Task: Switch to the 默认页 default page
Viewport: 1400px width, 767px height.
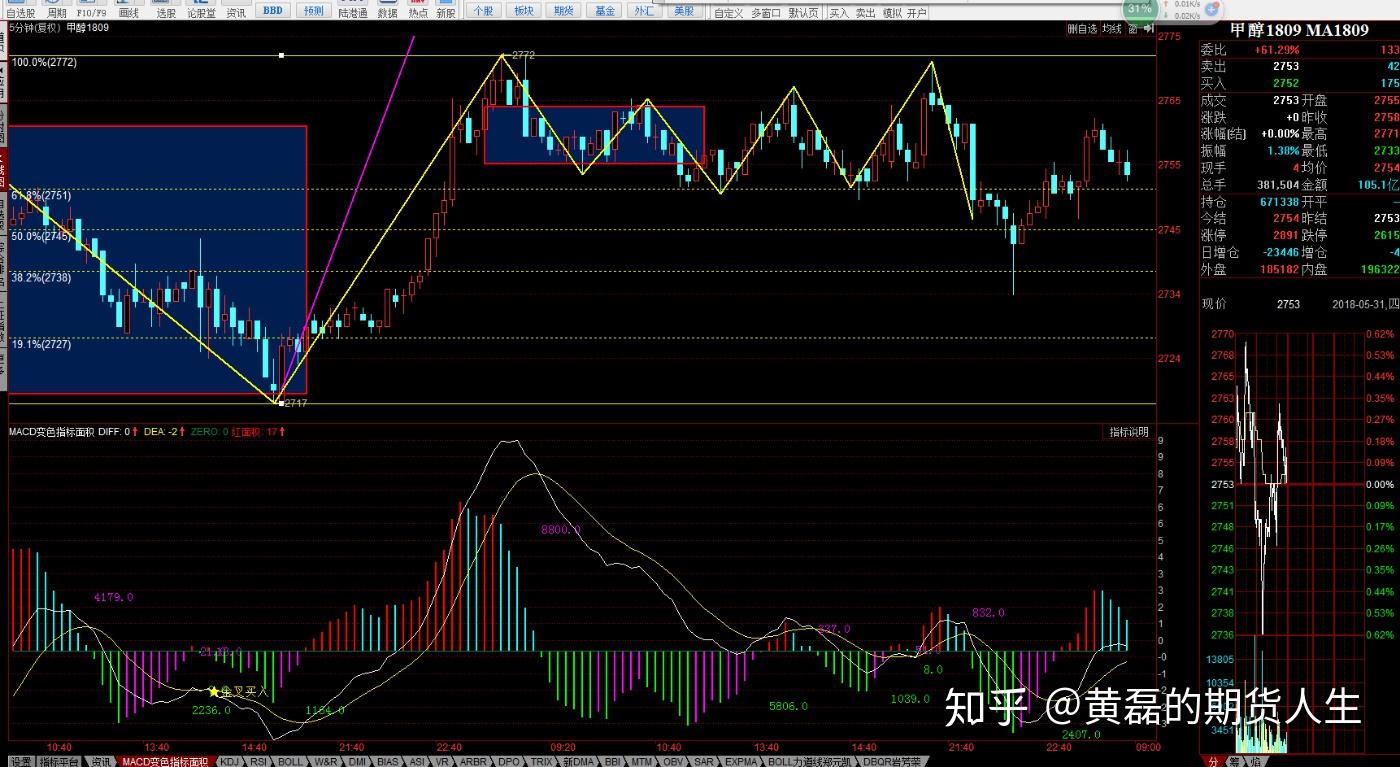Action: (804, 13)
